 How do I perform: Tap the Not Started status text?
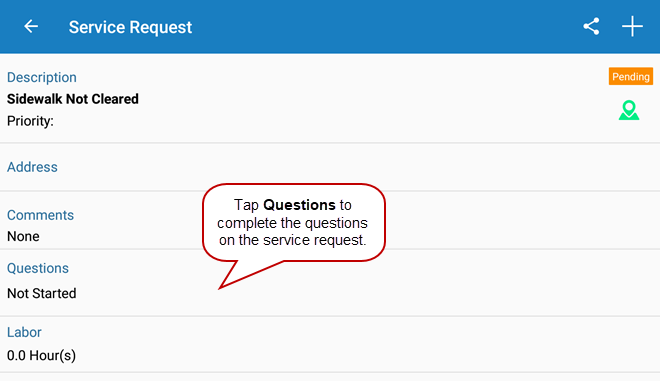coord(42,293)
